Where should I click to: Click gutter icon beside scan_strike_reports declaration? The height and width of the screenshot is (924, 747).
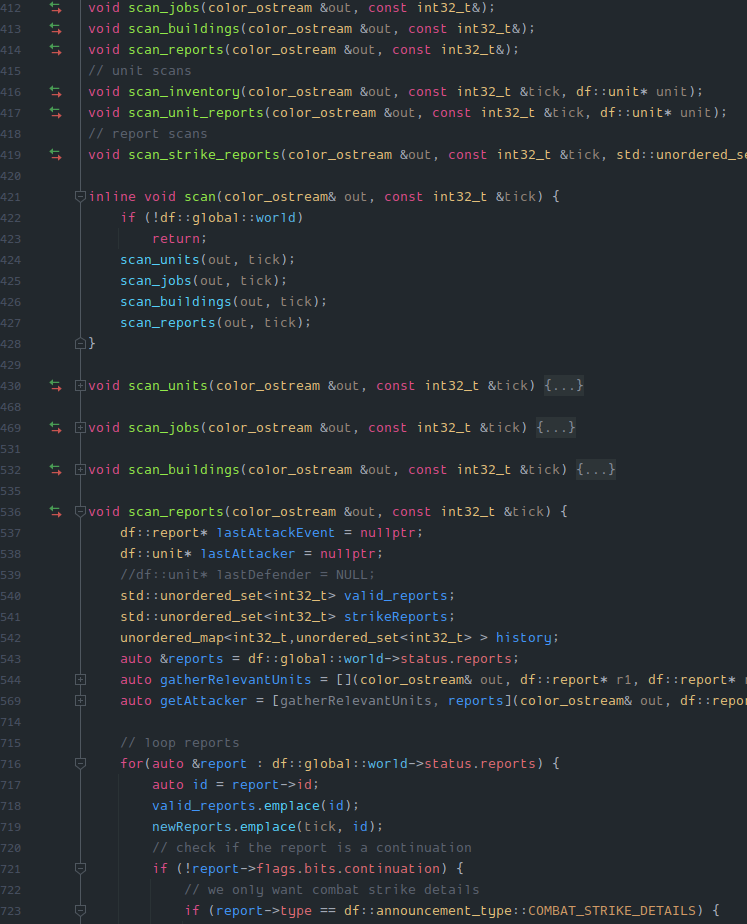coord(55,154)
